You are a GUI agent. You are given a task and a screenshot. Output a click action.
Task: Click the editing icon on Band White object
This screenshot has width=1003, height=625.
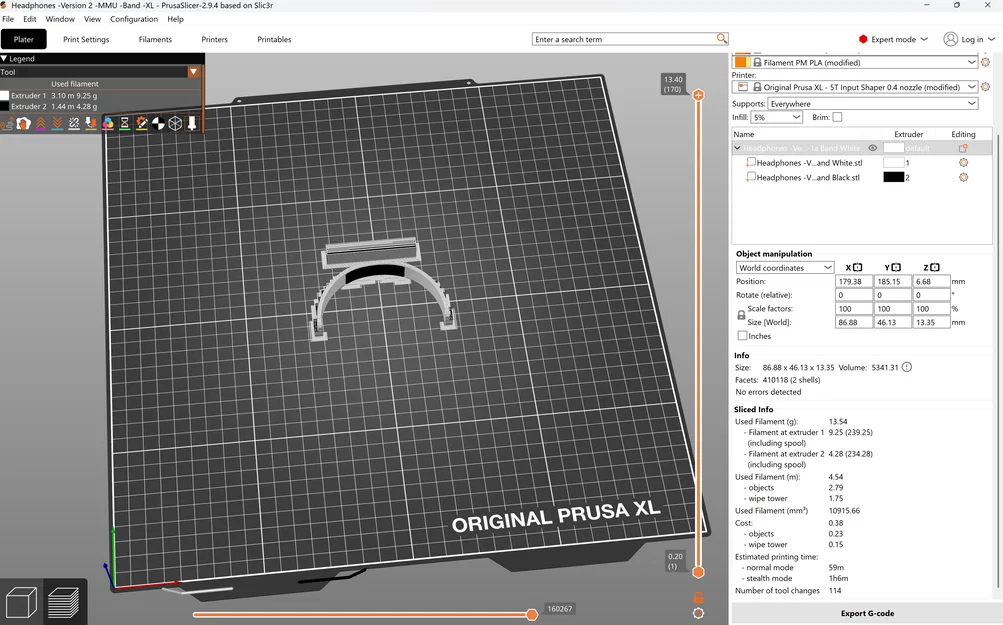point(963,148)
